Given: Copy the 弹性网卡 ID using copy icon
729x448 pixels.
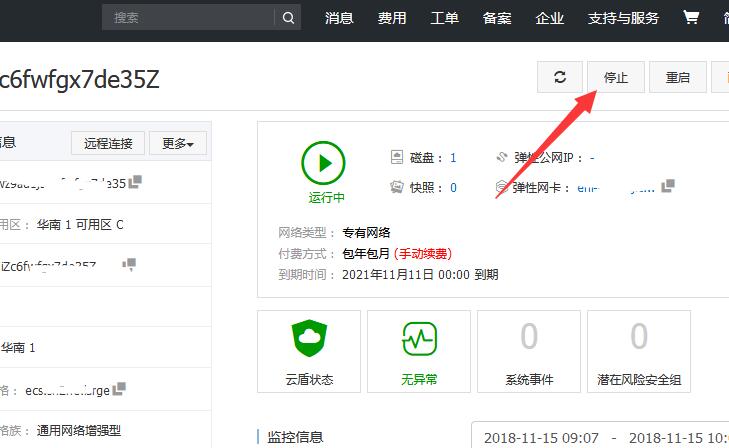Looking at the screenshot, I should click(668, 186).
